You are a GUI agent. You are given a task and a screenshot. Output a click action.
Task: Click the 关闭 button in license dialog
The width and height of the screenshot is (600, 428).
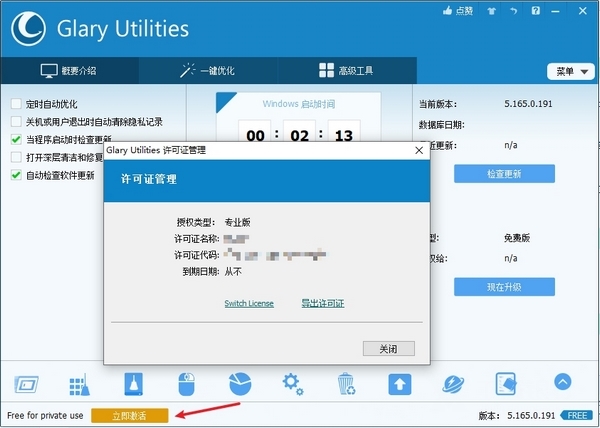389,349
